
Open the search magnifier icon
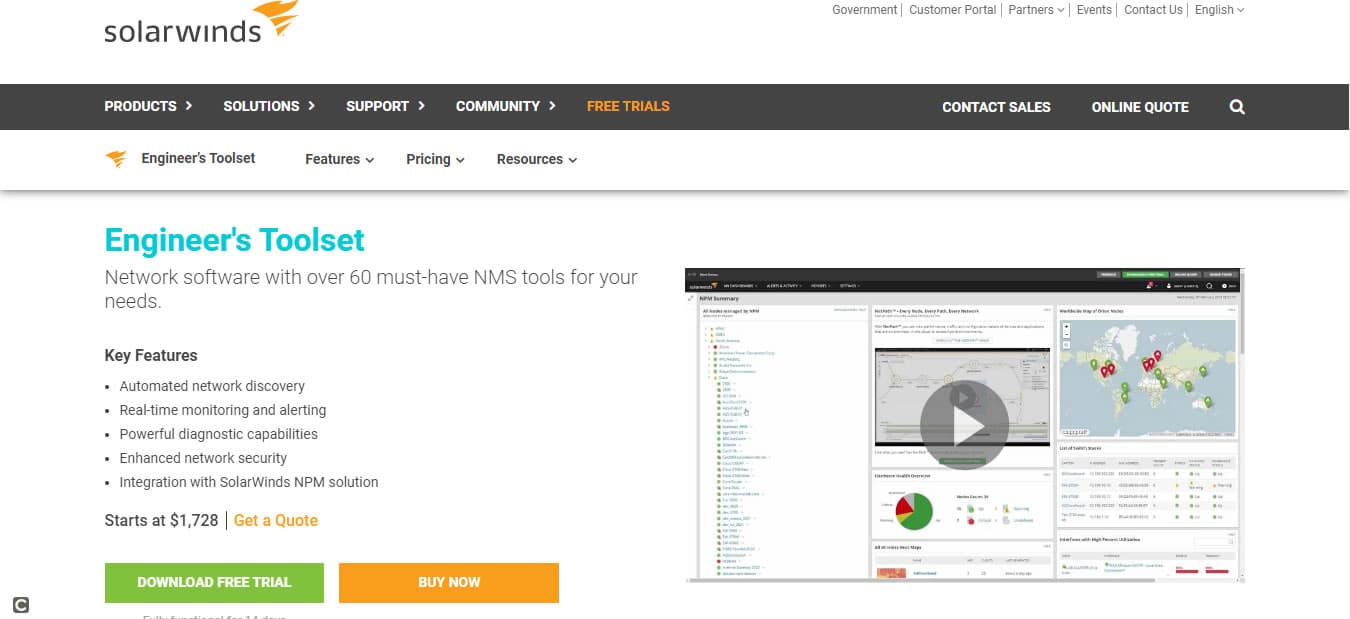[x=1237, y=107]
